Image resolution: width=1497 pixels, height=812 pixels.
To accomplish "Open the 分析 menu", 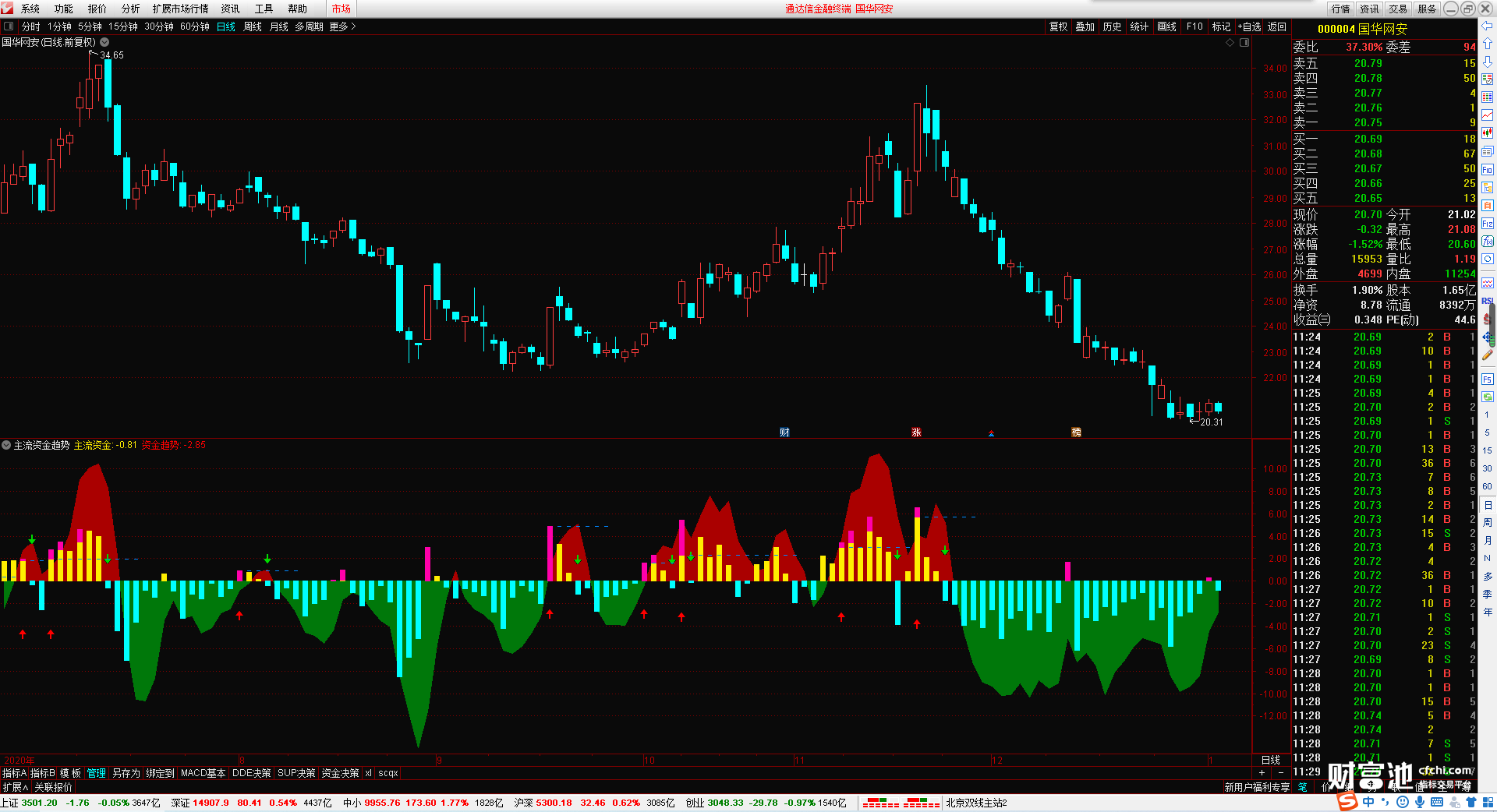I will coord(131,9).
